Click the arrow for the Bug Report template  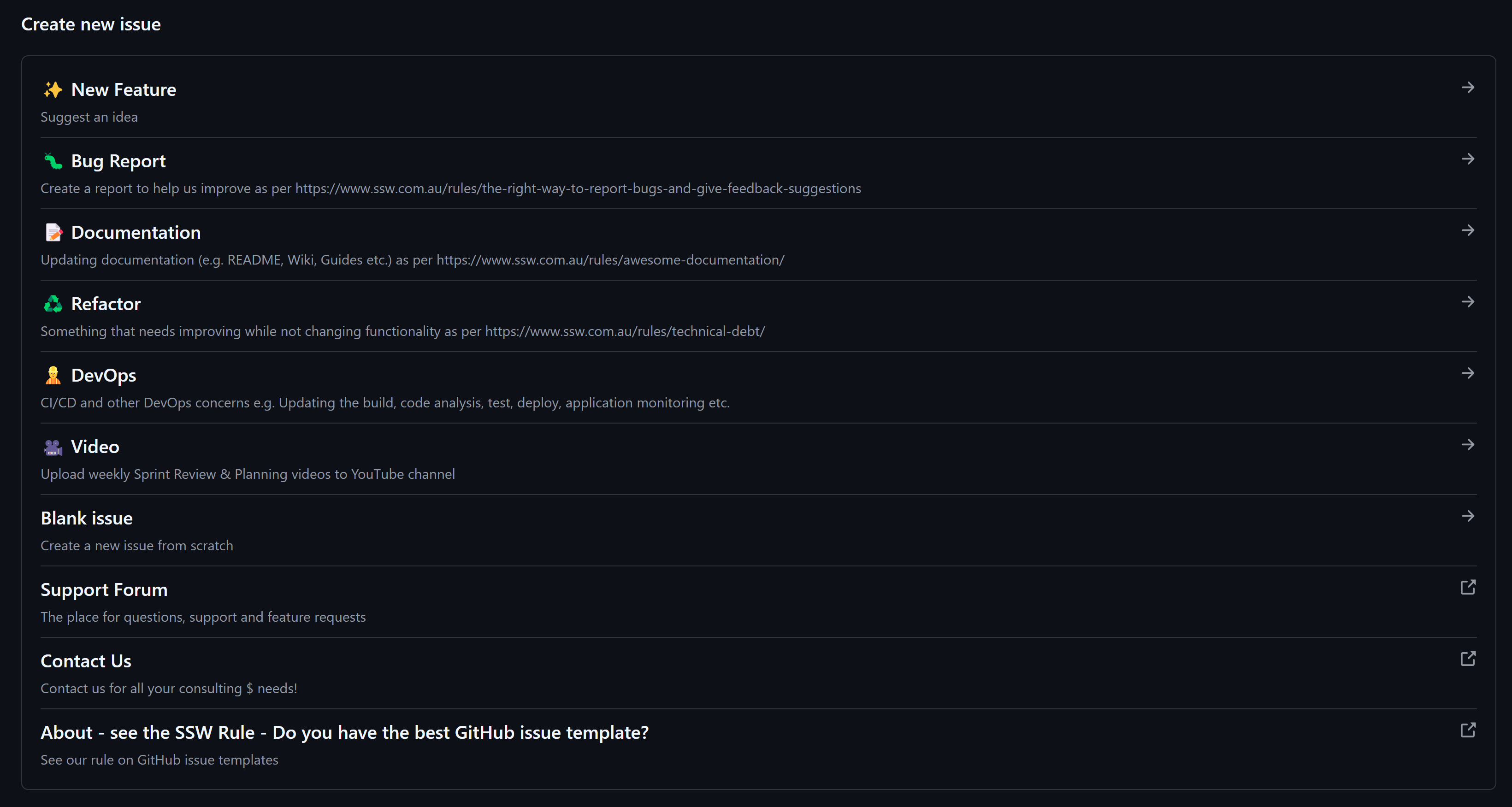(x=1468, y=159)
